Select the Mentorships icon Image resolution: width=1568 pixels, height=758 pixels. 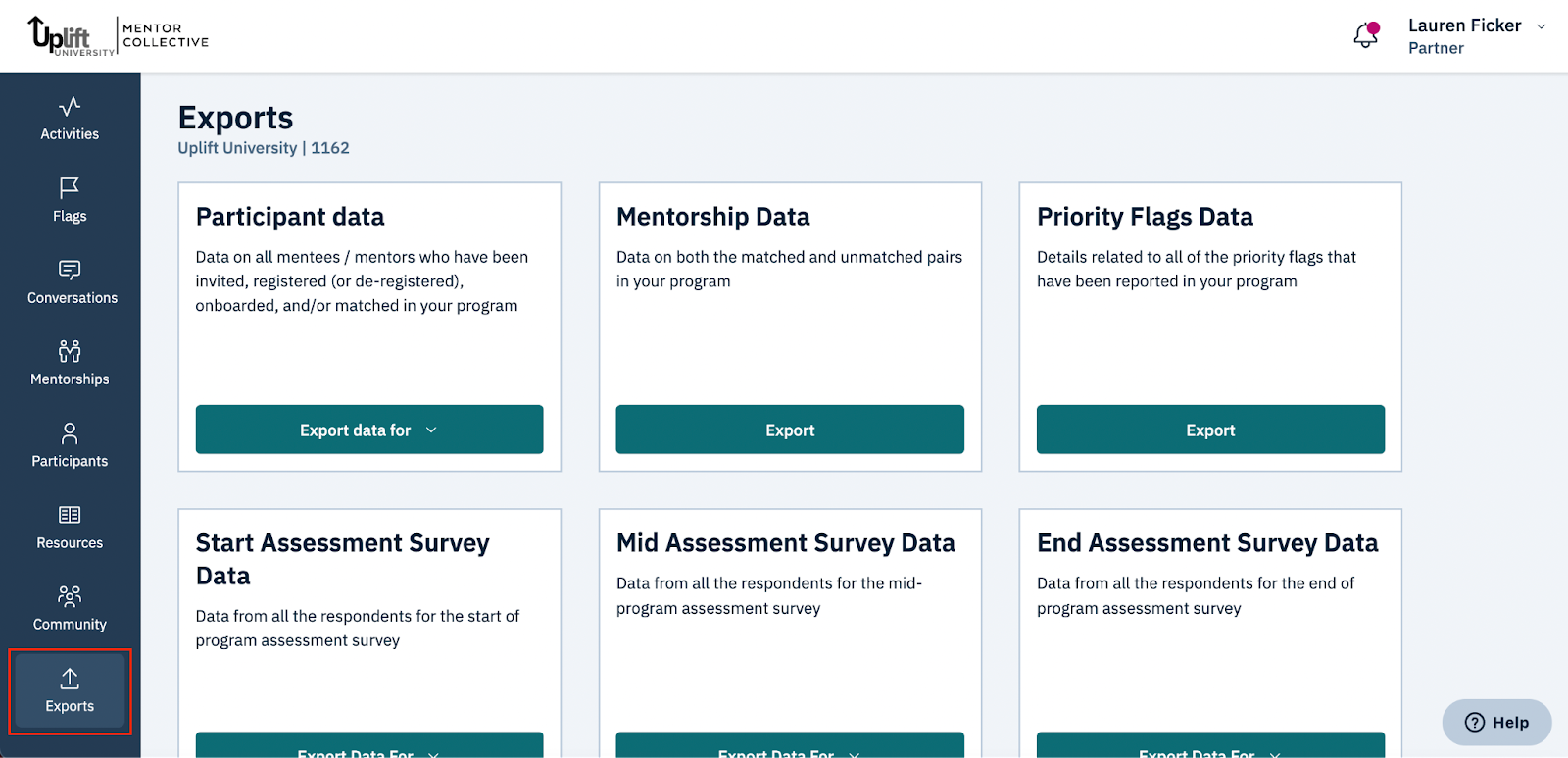click(x=70, y=351)
